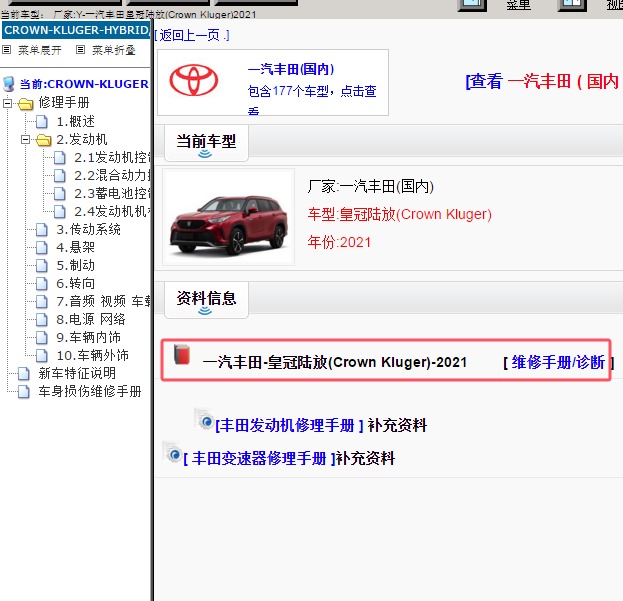Collapse all menus with 菜单折叠
Viewport: 623px width, 601px height.
point(114,50)
